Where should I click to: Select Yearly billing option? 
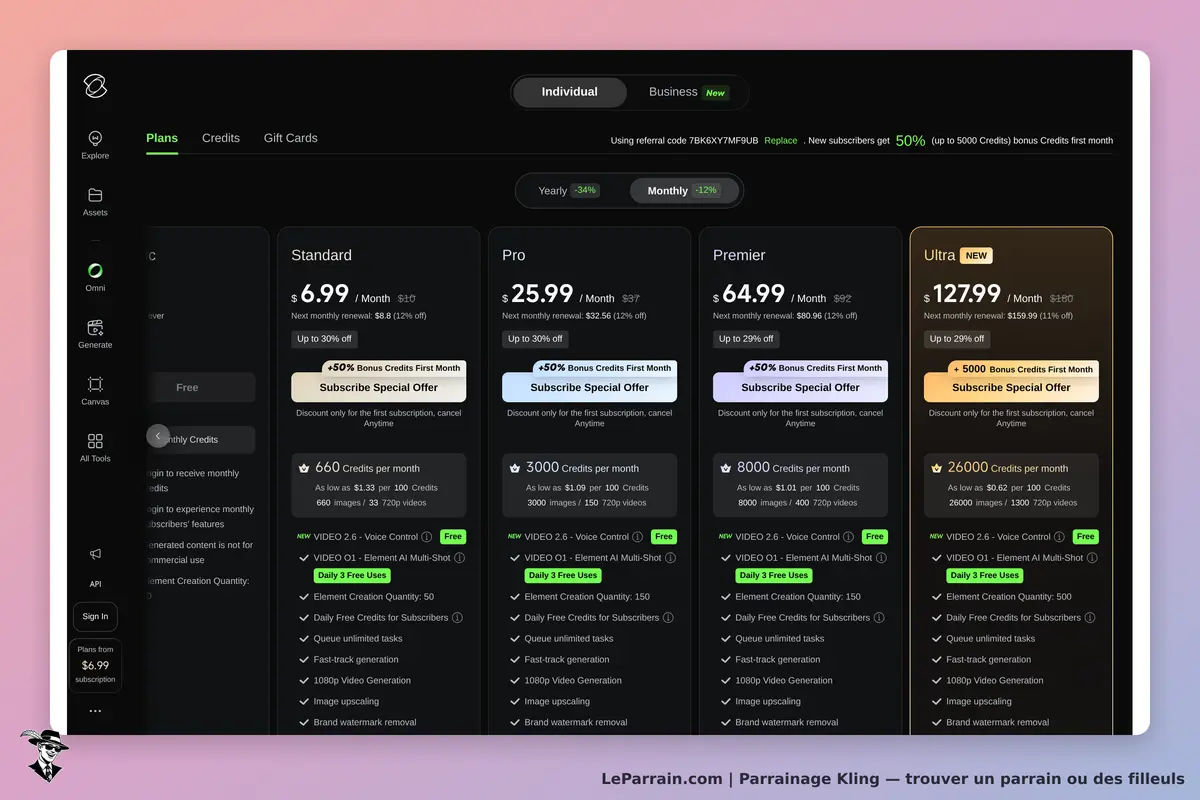569,190
